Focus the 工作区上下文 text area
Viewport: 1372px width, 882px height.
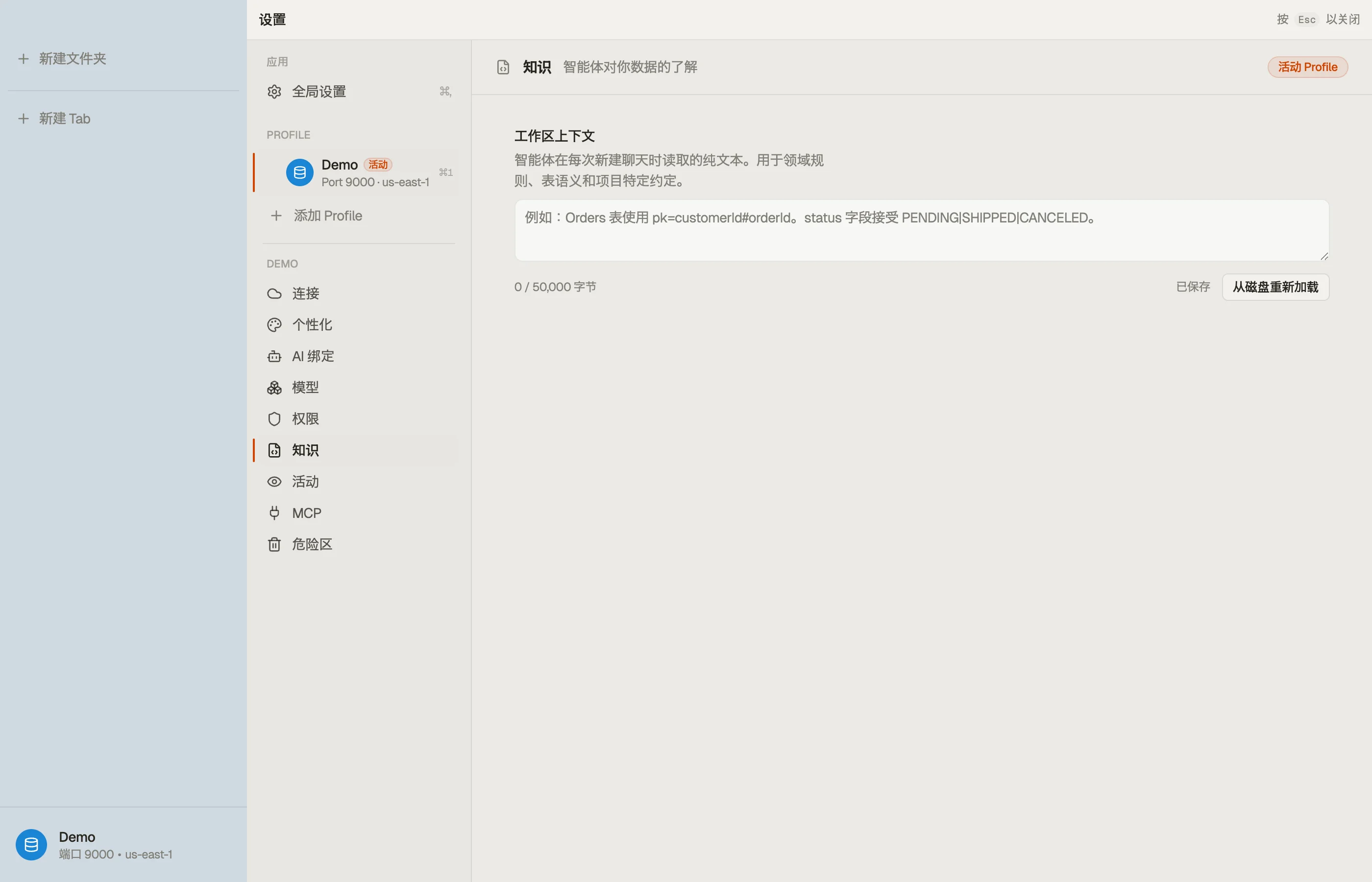(921, 230)
